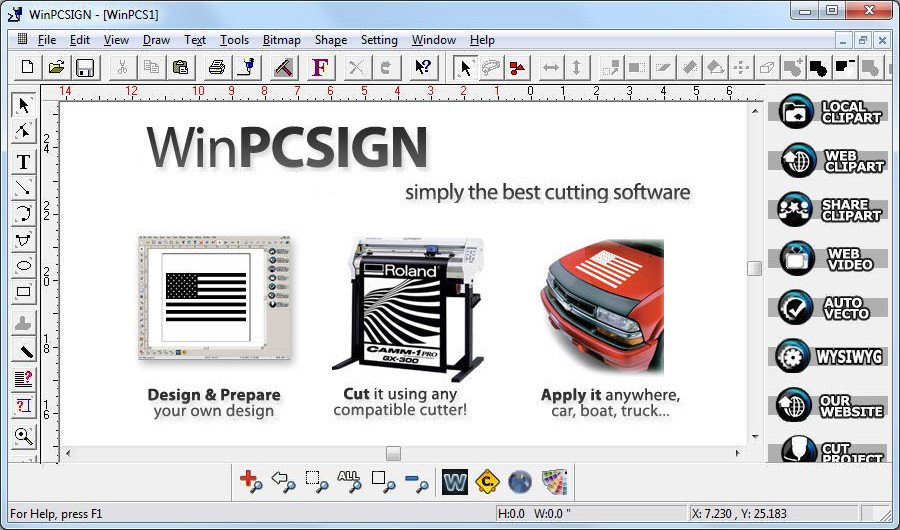Open the Shape menu
900x530 pixels.
(x=331, y=40)
